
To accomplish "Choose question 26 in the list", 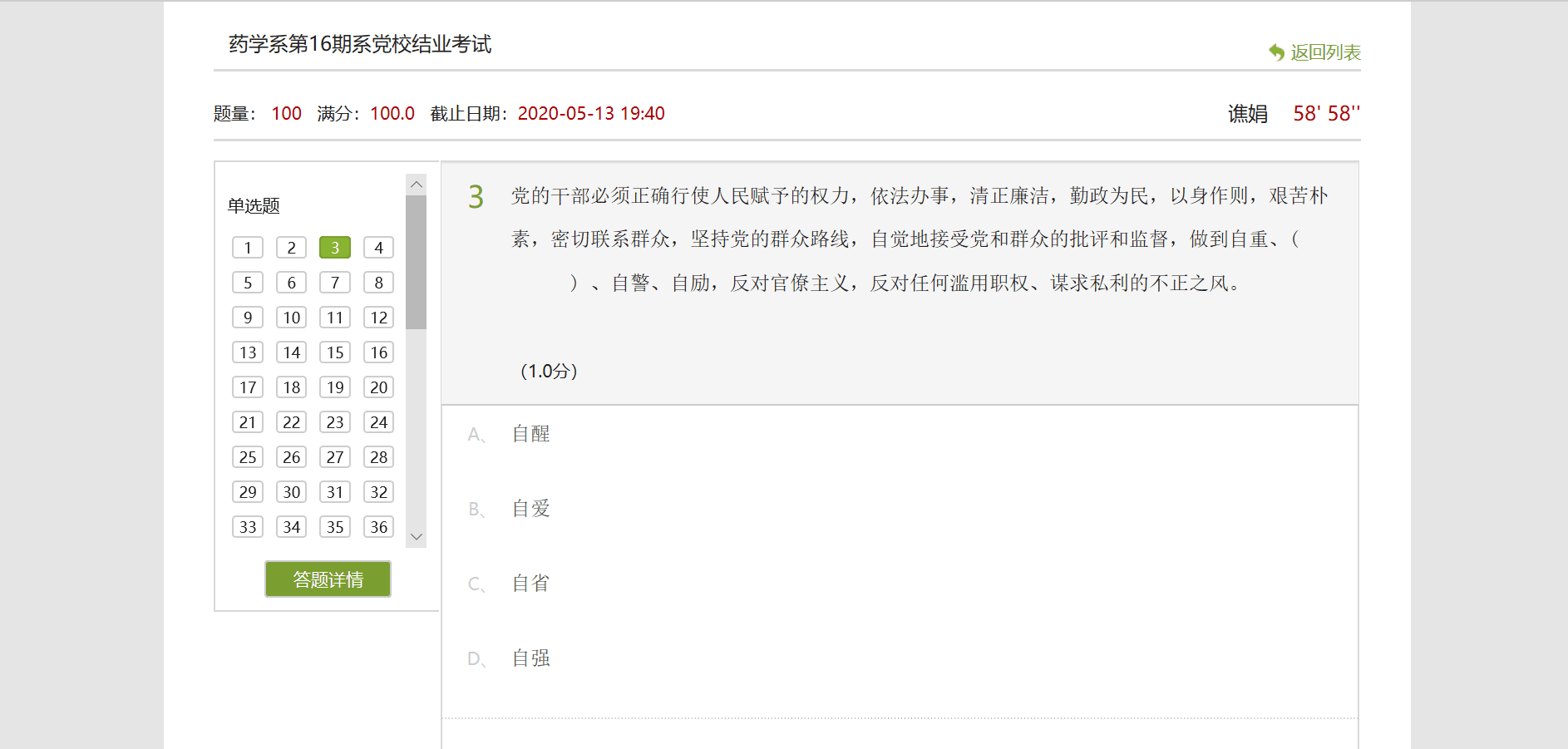I will point(291,457).
